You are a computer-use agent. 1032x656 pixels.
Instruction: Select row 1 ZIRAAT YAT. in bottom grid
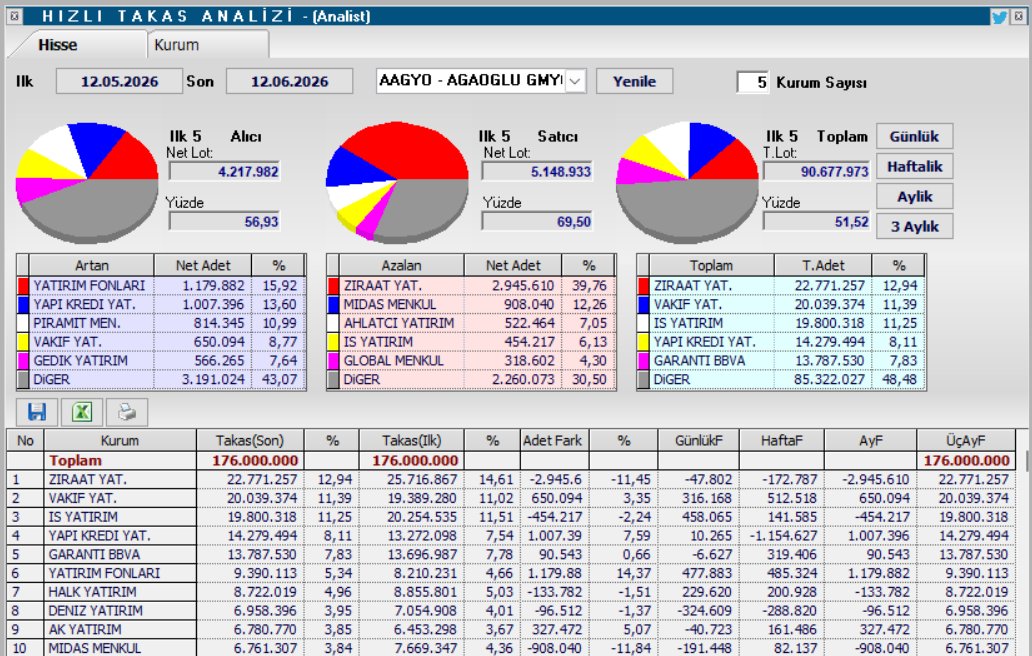click(x=510, y=480)
